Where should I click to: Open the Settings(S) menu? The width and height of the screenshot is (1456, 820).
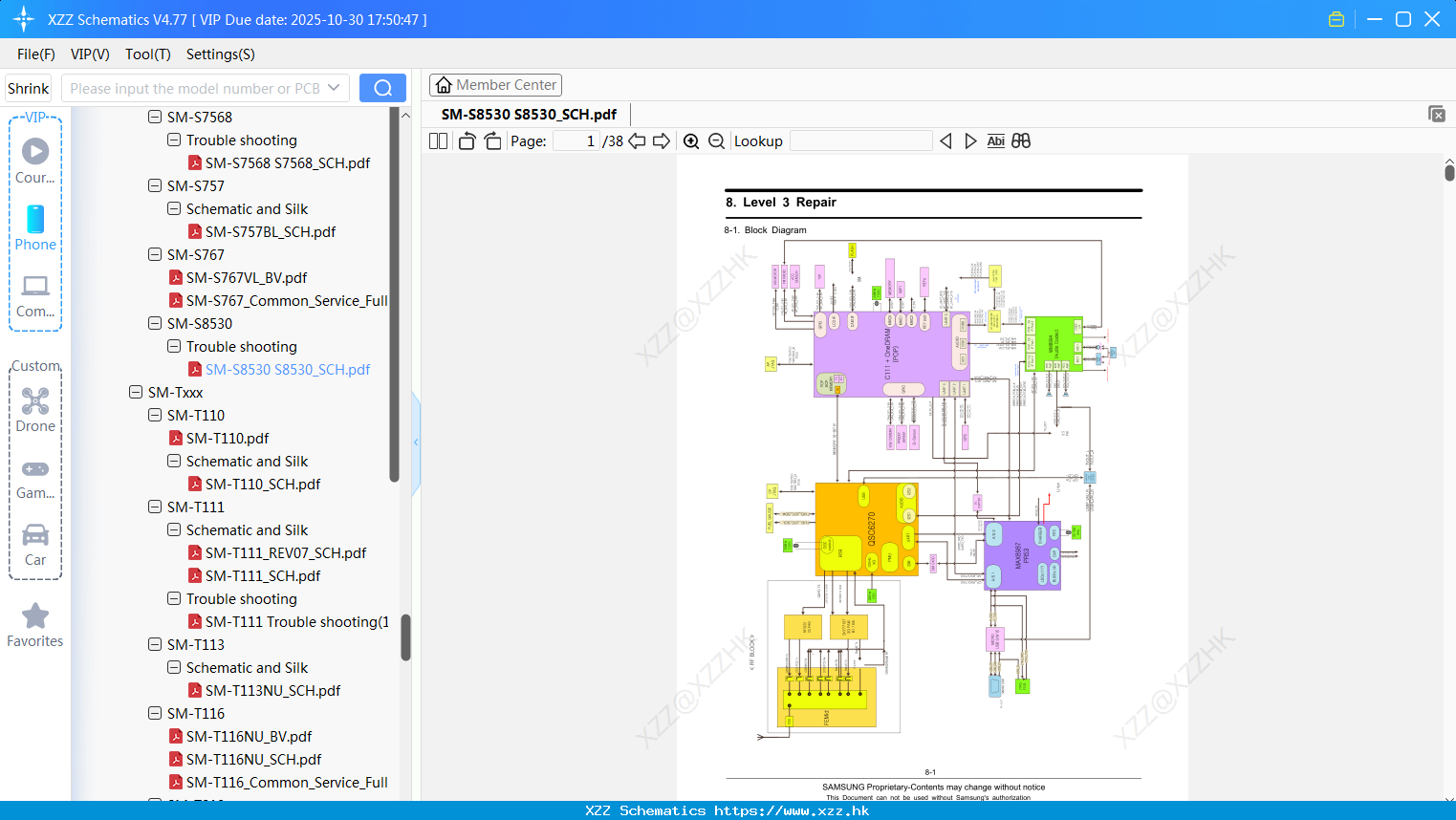221,54
